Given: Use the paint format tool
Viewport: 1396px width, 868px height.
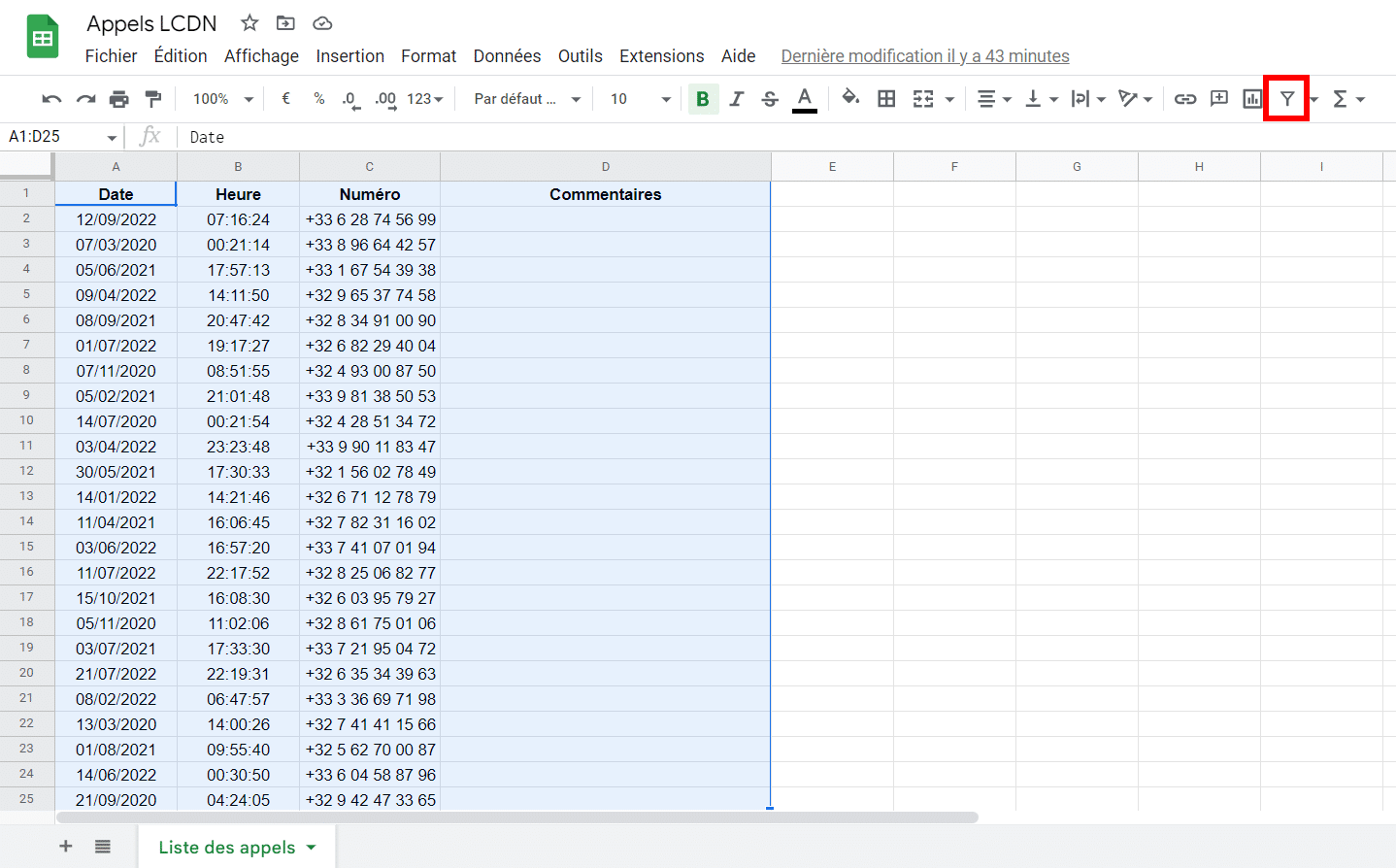Looking at the screenshot, I should [151, 98].
